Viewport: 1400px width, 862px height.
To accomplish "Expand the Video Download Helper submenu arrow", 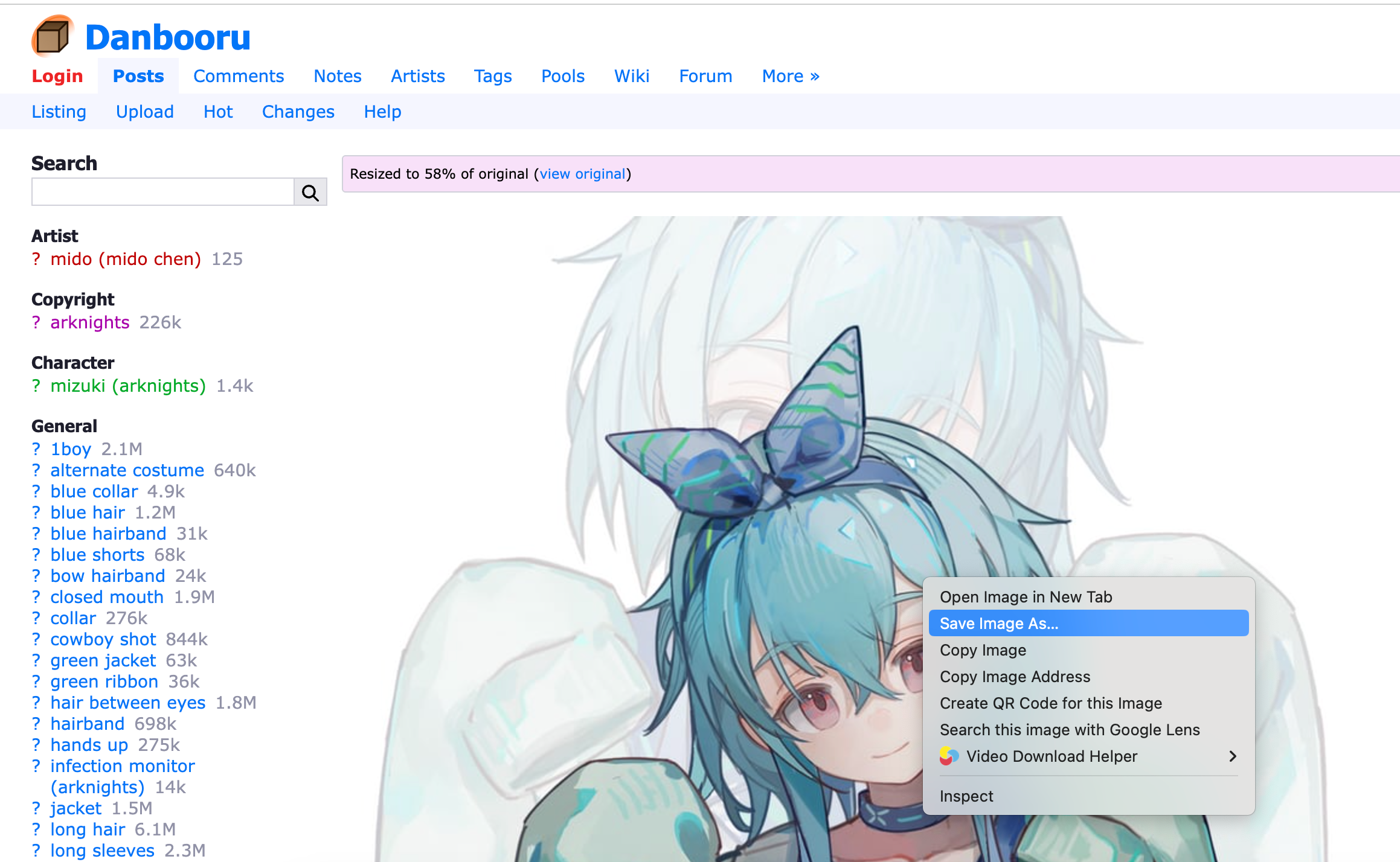I will click(x=1233, y=756).
